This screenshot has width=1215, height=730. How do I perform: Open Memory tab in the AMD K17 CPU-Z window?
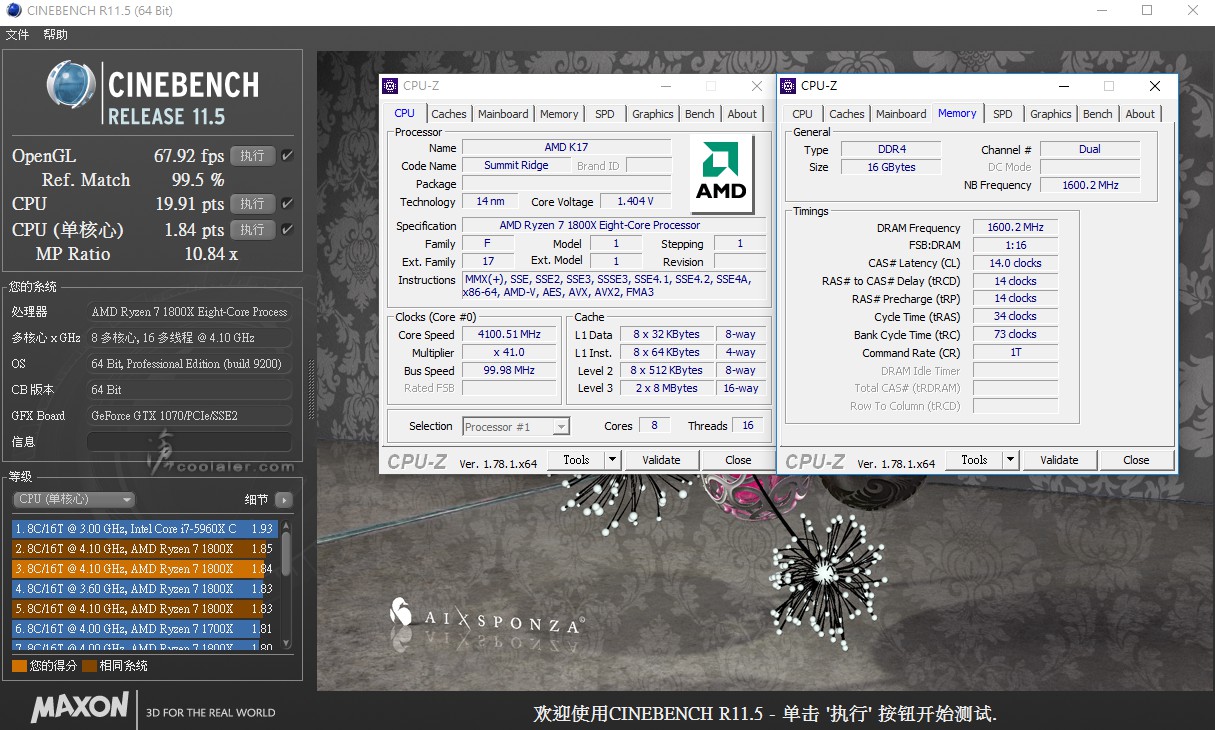tap(559, 114)
